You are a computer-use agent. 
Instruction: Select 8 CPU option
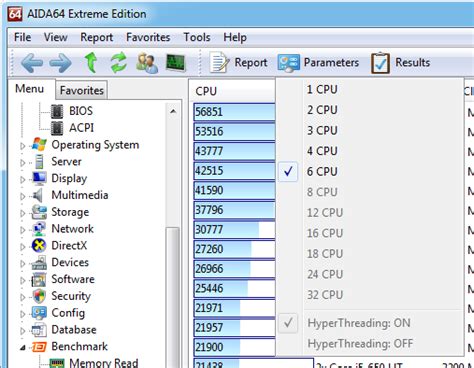click(370, 192)
